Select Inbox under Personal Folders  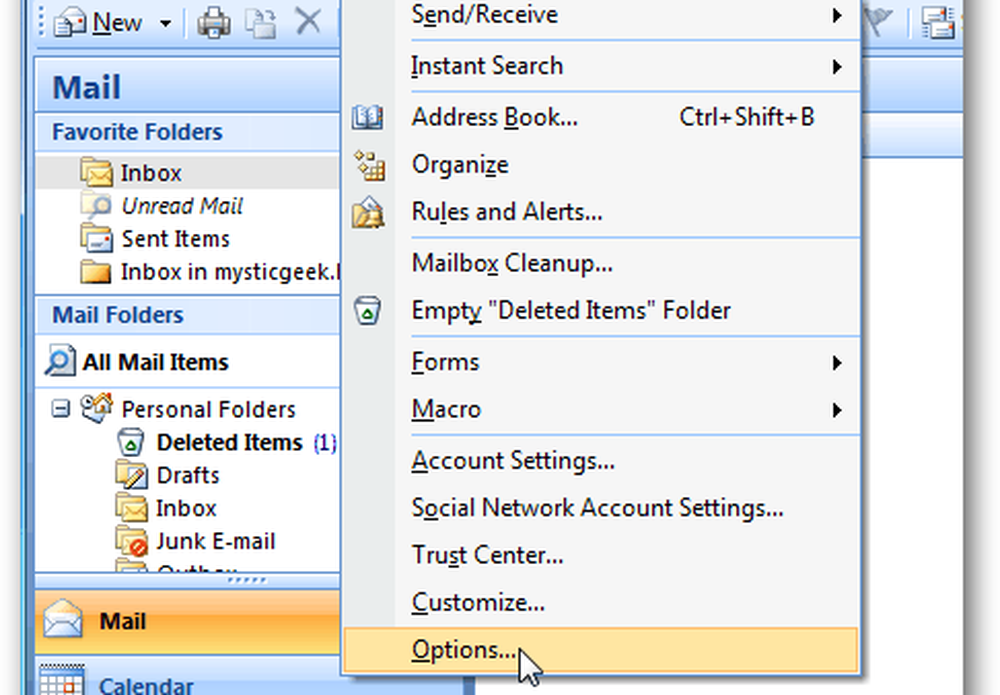[186, 509]
